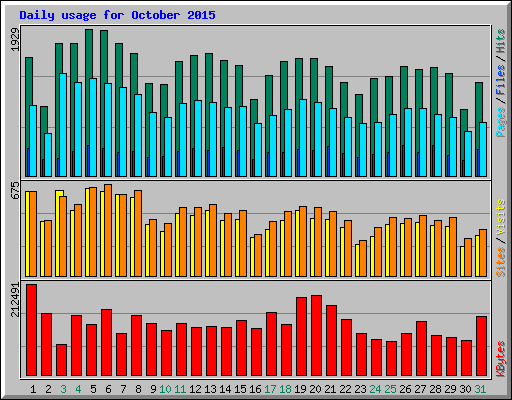Select day 6 on the date axis
Viewport: 512px width, 400px height.
tap(108, 389)
